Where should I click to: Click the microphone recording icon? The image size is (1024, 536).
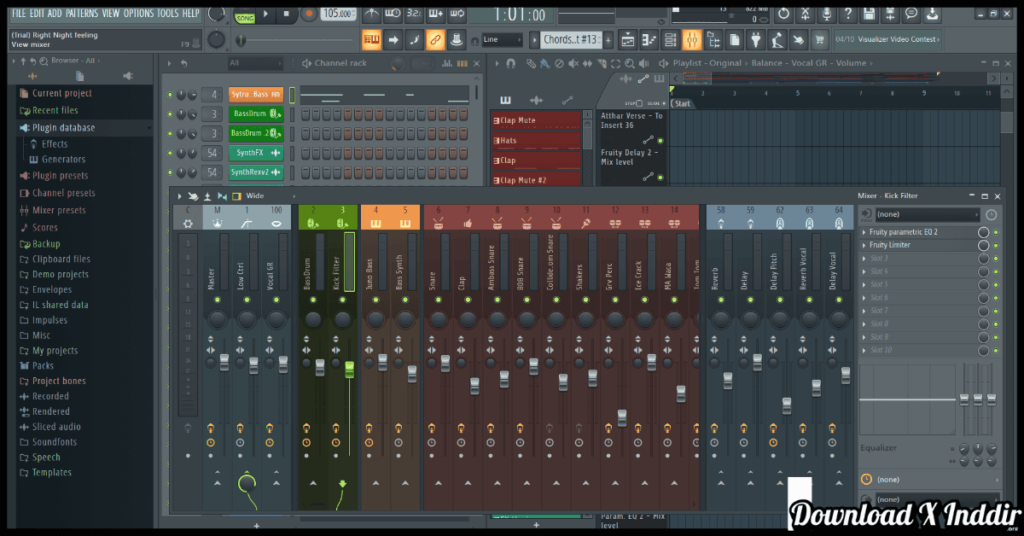(826, 14)
